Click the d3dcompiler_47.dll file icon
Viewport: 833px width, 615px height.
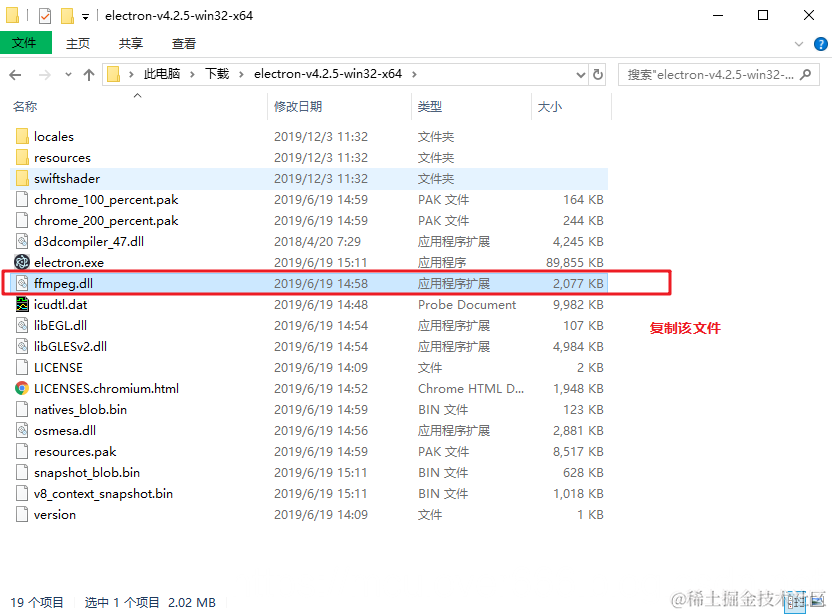22,242
